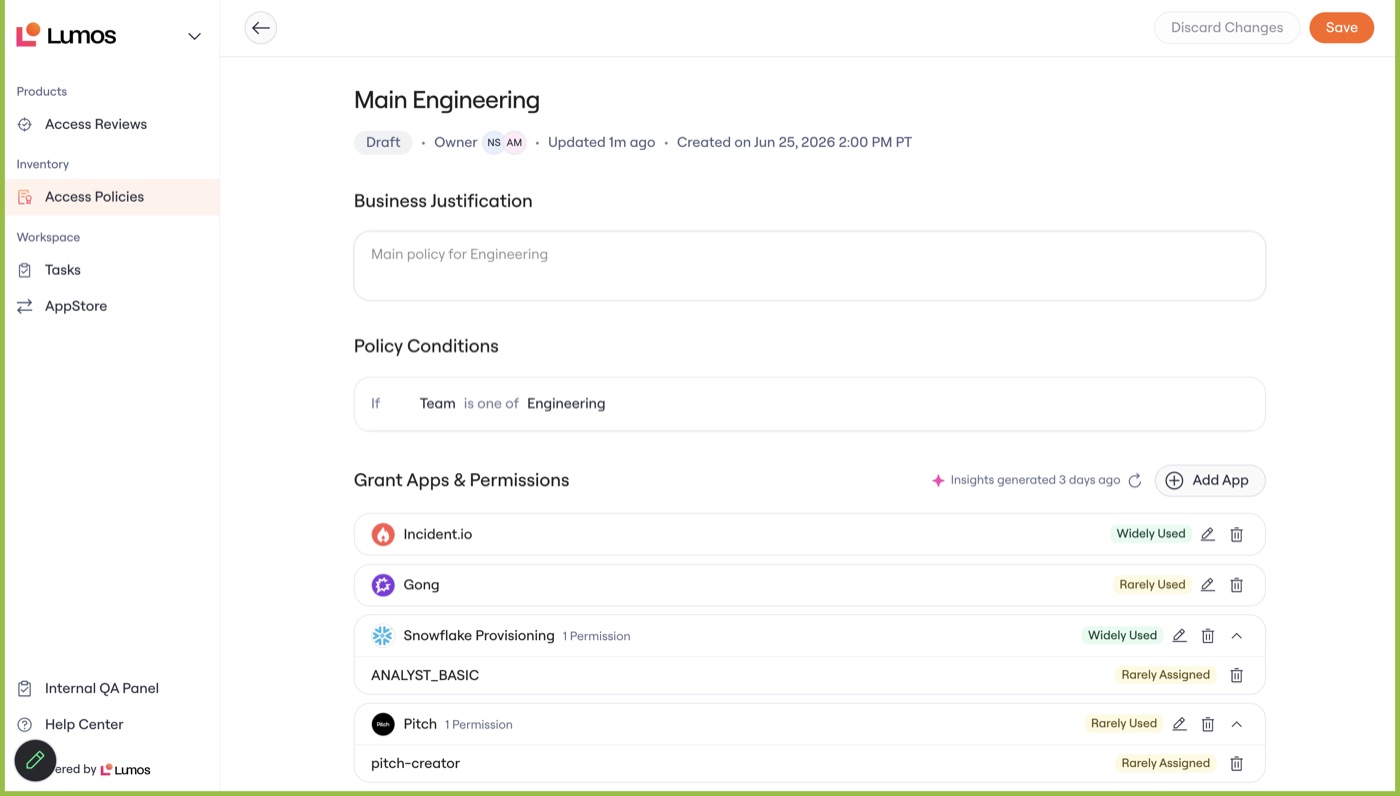Click Rarely Assigned badge for pitch-creator
Screen dimensions: 1400x796
1166,763
